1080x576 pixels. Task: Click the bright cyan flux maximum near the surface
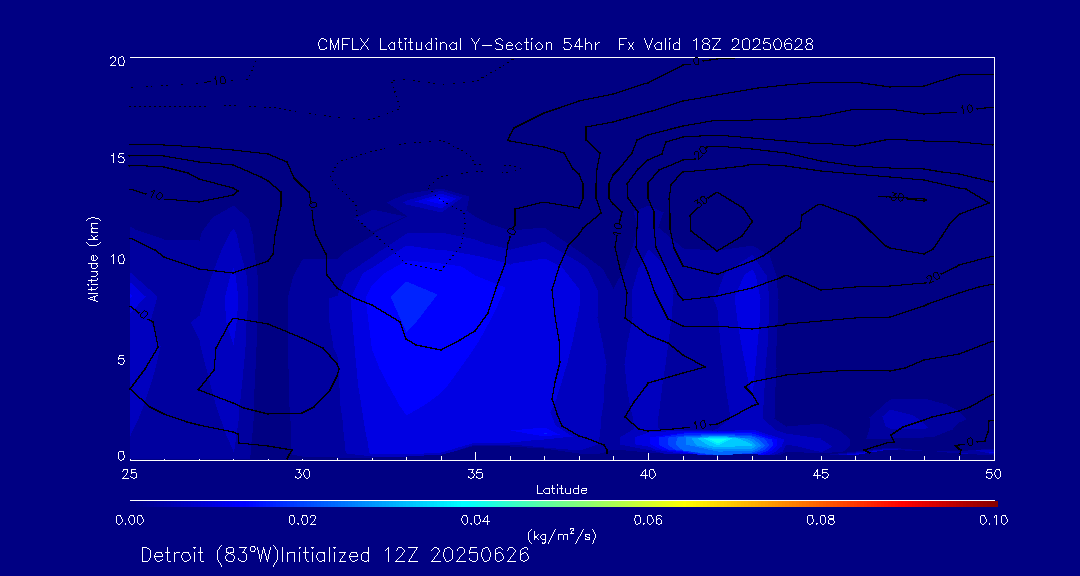[x=718, y=441]
